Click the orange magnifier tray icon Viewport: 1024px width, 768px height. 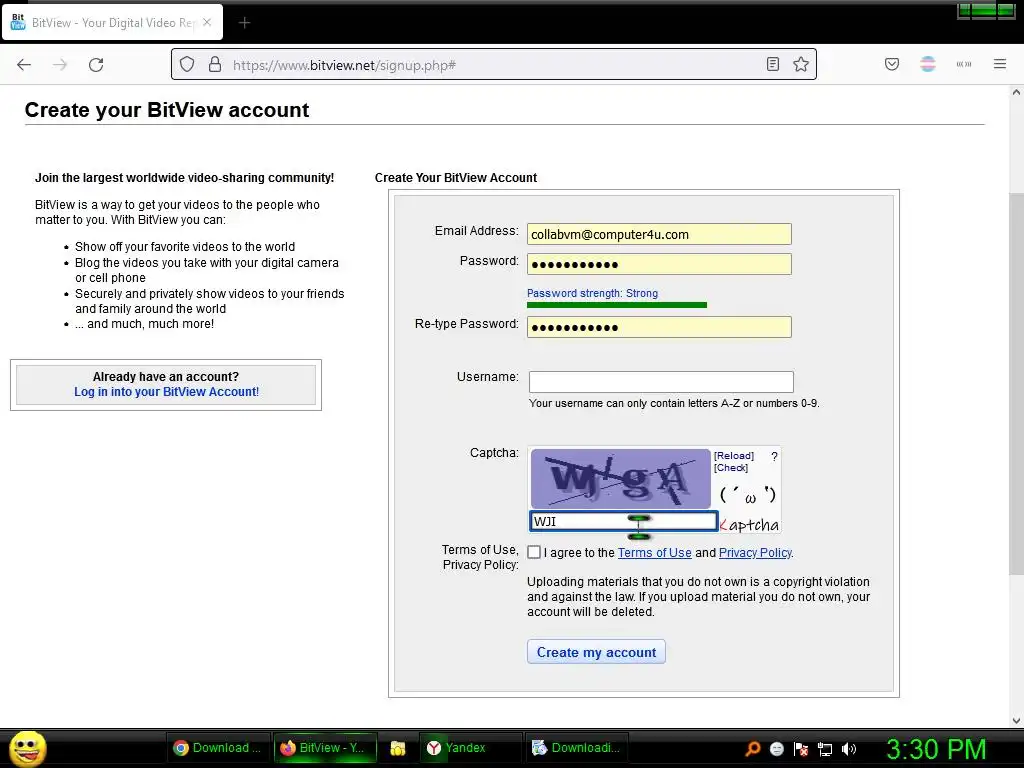753,749
